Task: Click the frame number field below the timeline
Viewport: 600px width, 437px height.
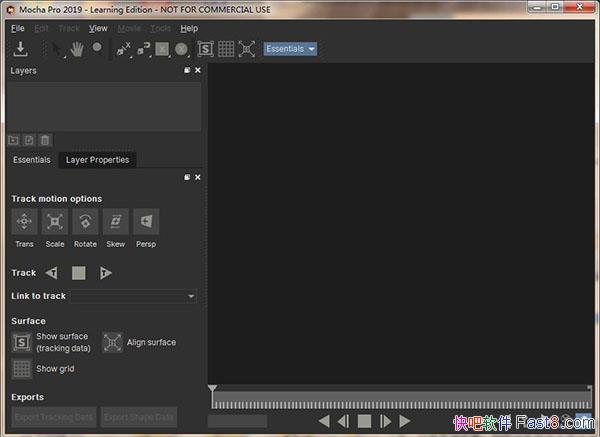Action: [237, 421]
